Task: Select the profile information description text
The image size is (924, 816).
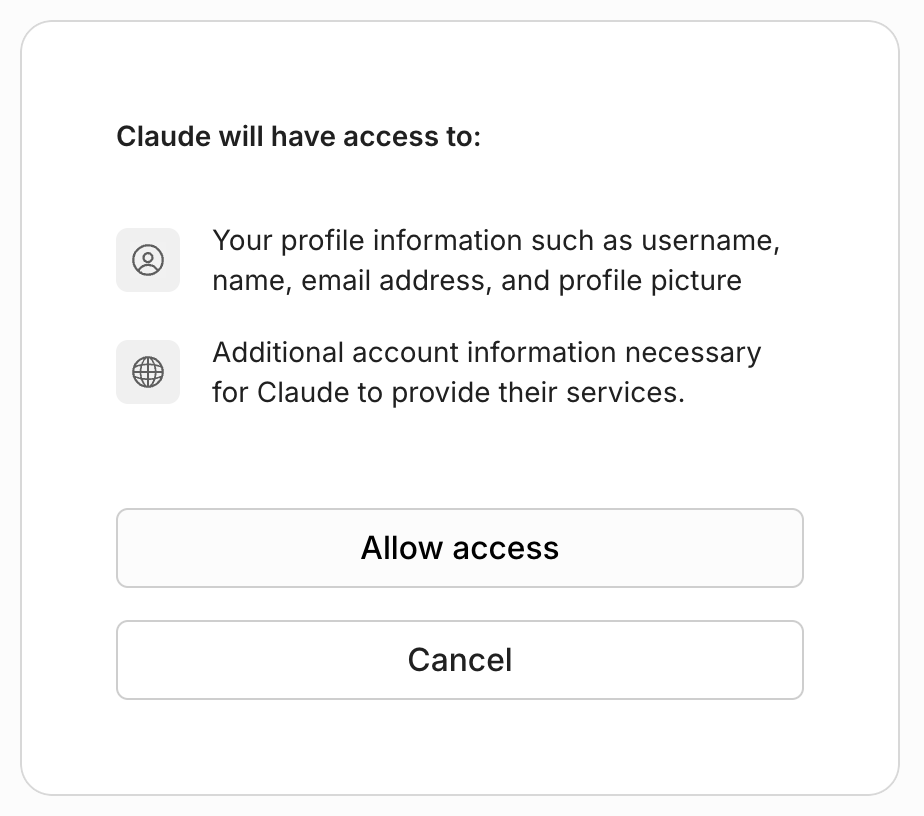Action: tap(496, 260)
